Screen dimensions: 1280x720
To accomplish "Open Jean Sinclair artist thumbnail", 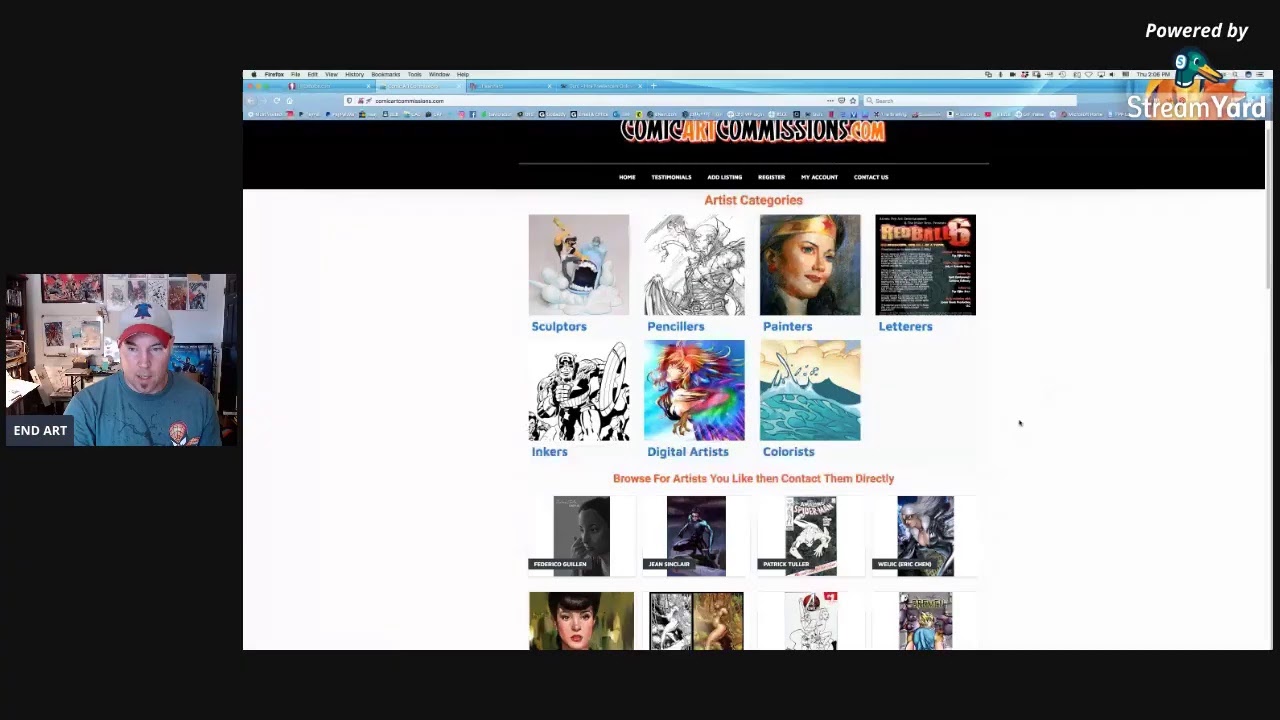I will (696, 535).
